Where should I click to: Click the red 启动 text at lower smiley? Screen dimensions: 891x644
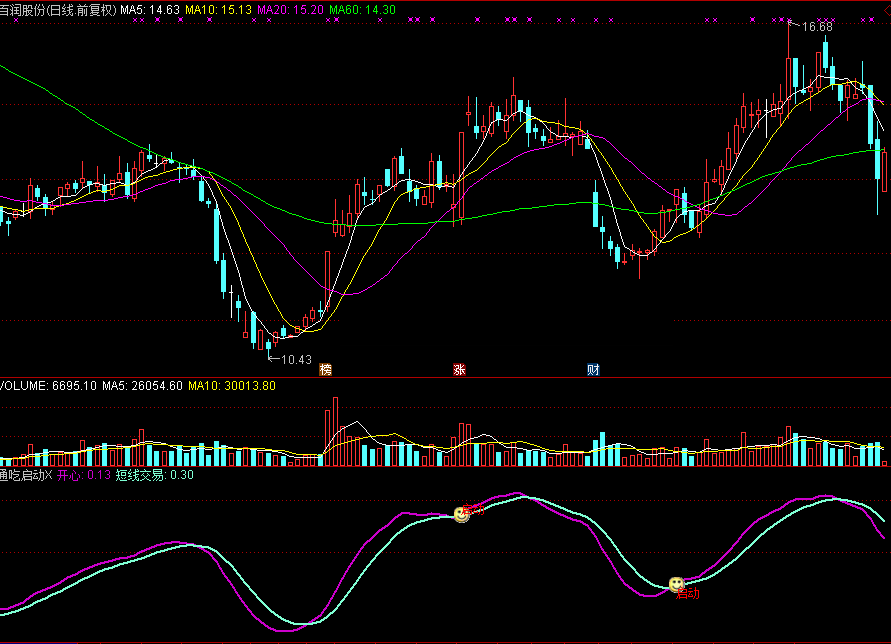pos(688,594)
